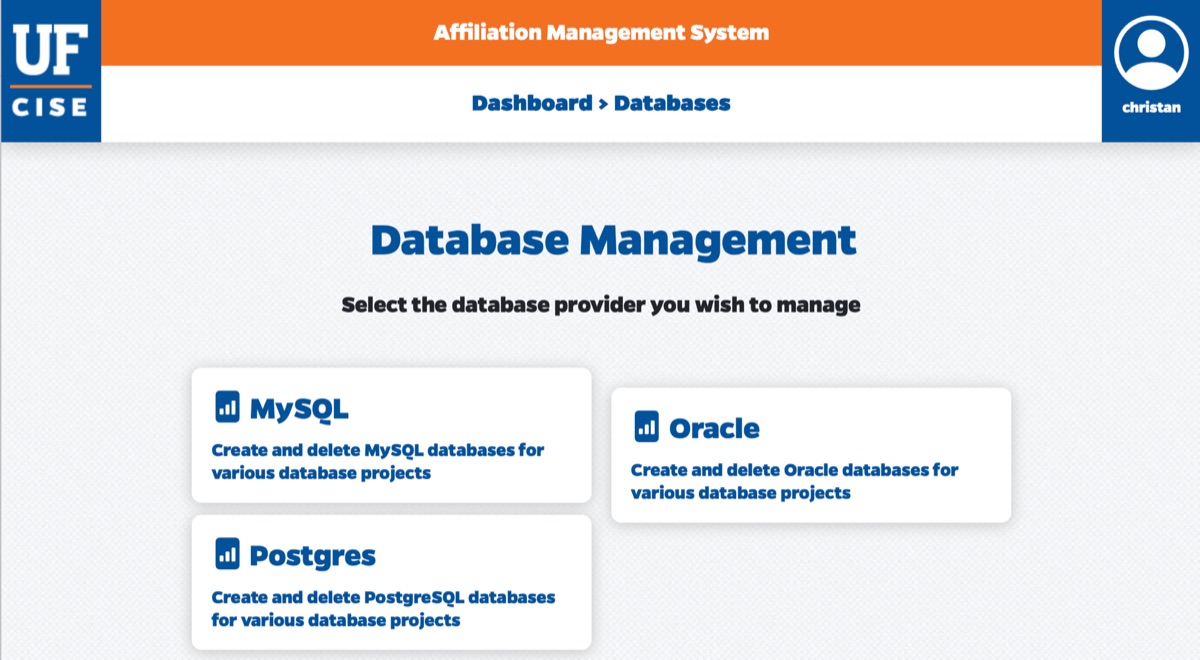Click 'Create and delete MySQL databases' description
The width and height of the screenshot is (1200, 660).
(378, 461)
